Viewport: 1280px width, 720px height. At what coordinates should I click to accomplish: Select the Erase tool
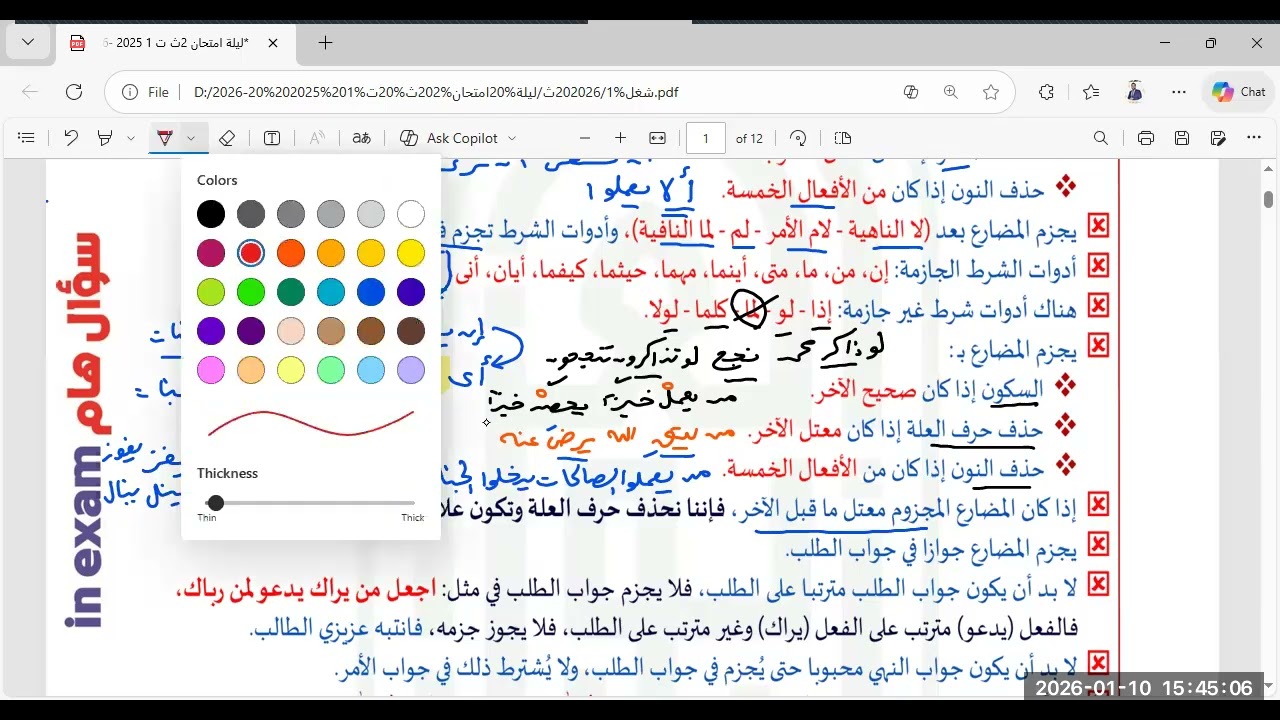tap(227, 138)
